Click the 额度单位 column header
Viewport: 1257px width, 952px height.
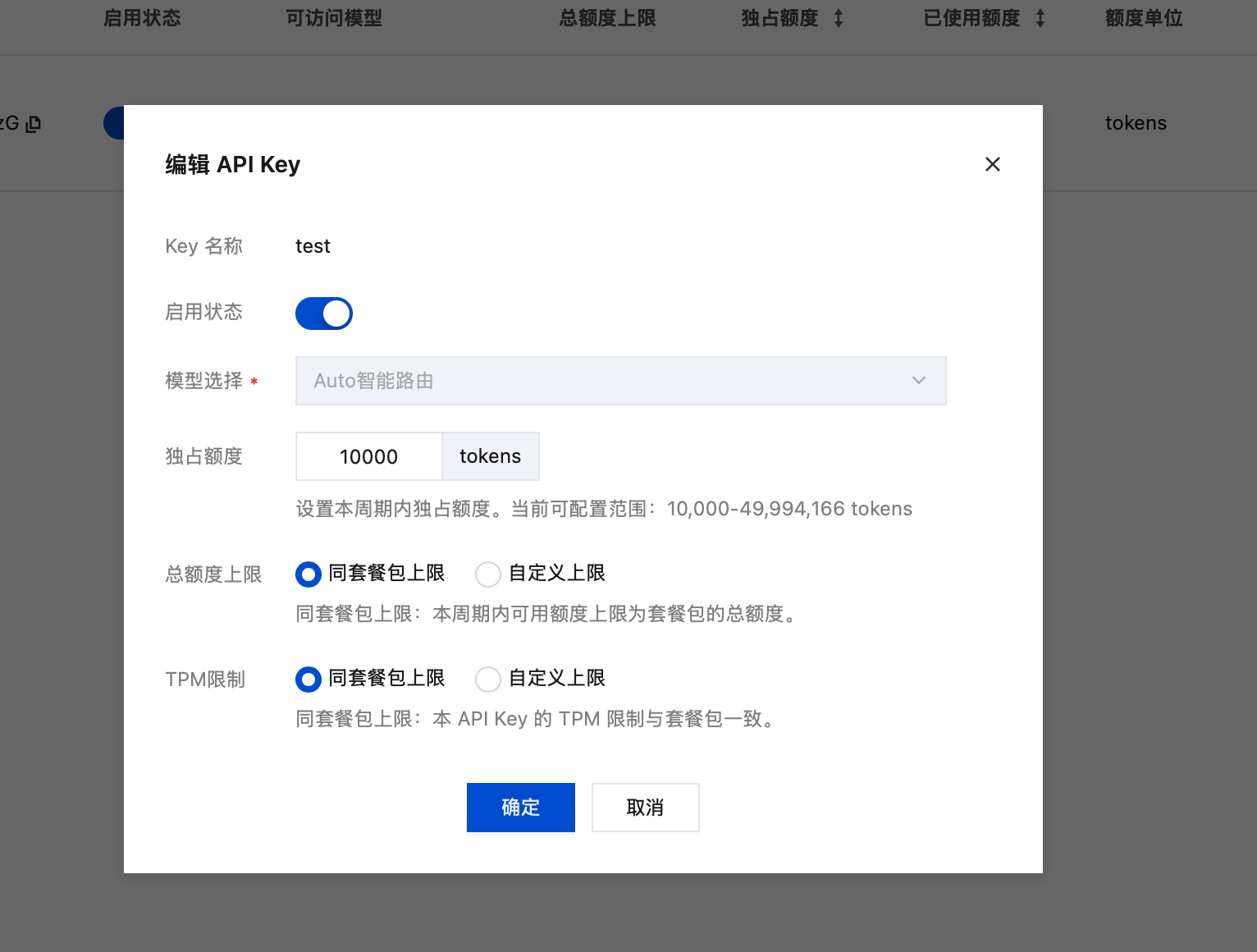tap(1144, 18)
